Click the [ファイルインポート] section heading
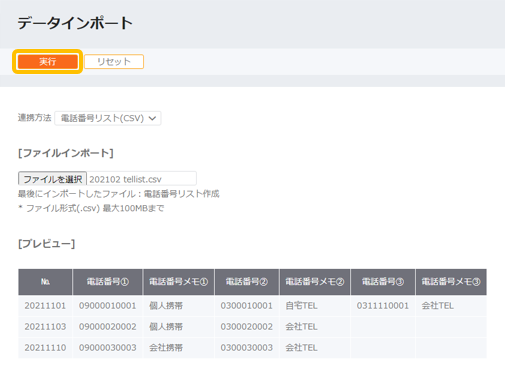505x368 pixels. tap(66, 153)
